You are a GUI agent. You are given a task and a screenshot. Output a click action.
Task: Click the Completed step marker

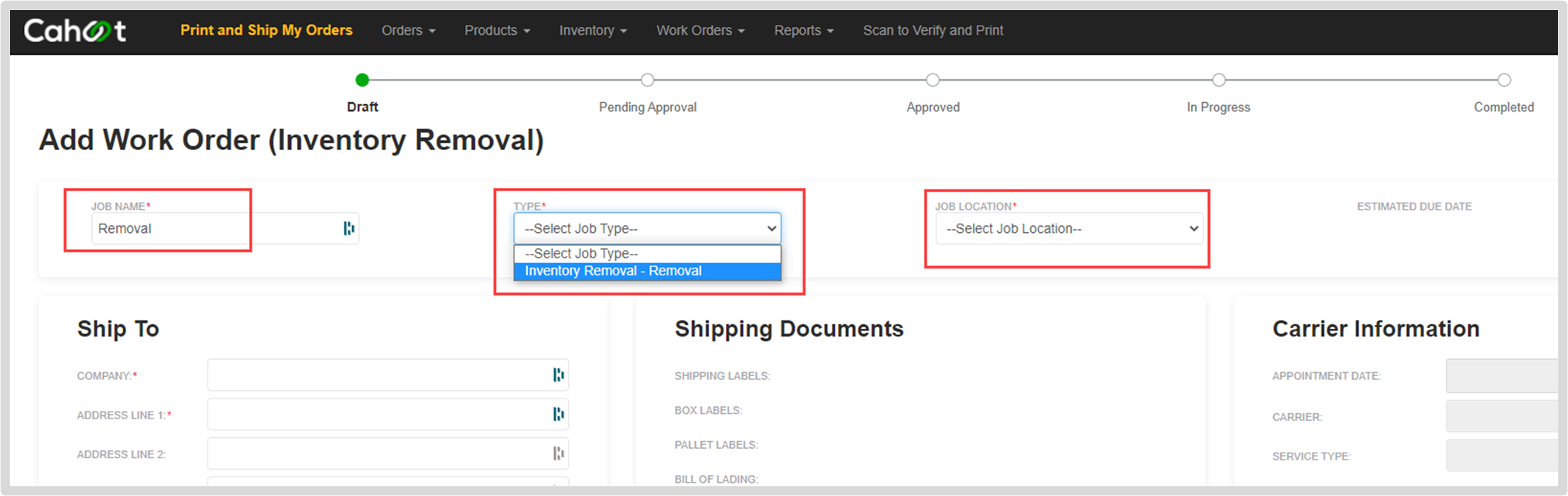pyautogui.click(x=1504, y=80)
